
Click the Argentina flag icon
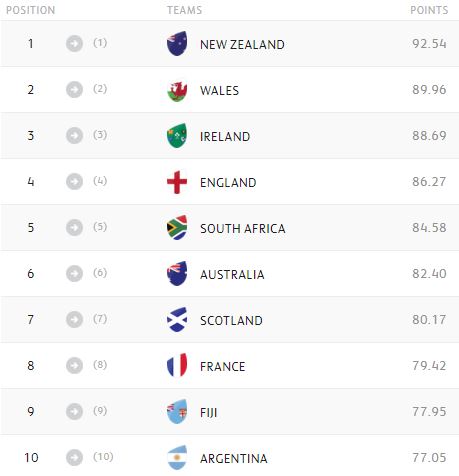[177, 458]
